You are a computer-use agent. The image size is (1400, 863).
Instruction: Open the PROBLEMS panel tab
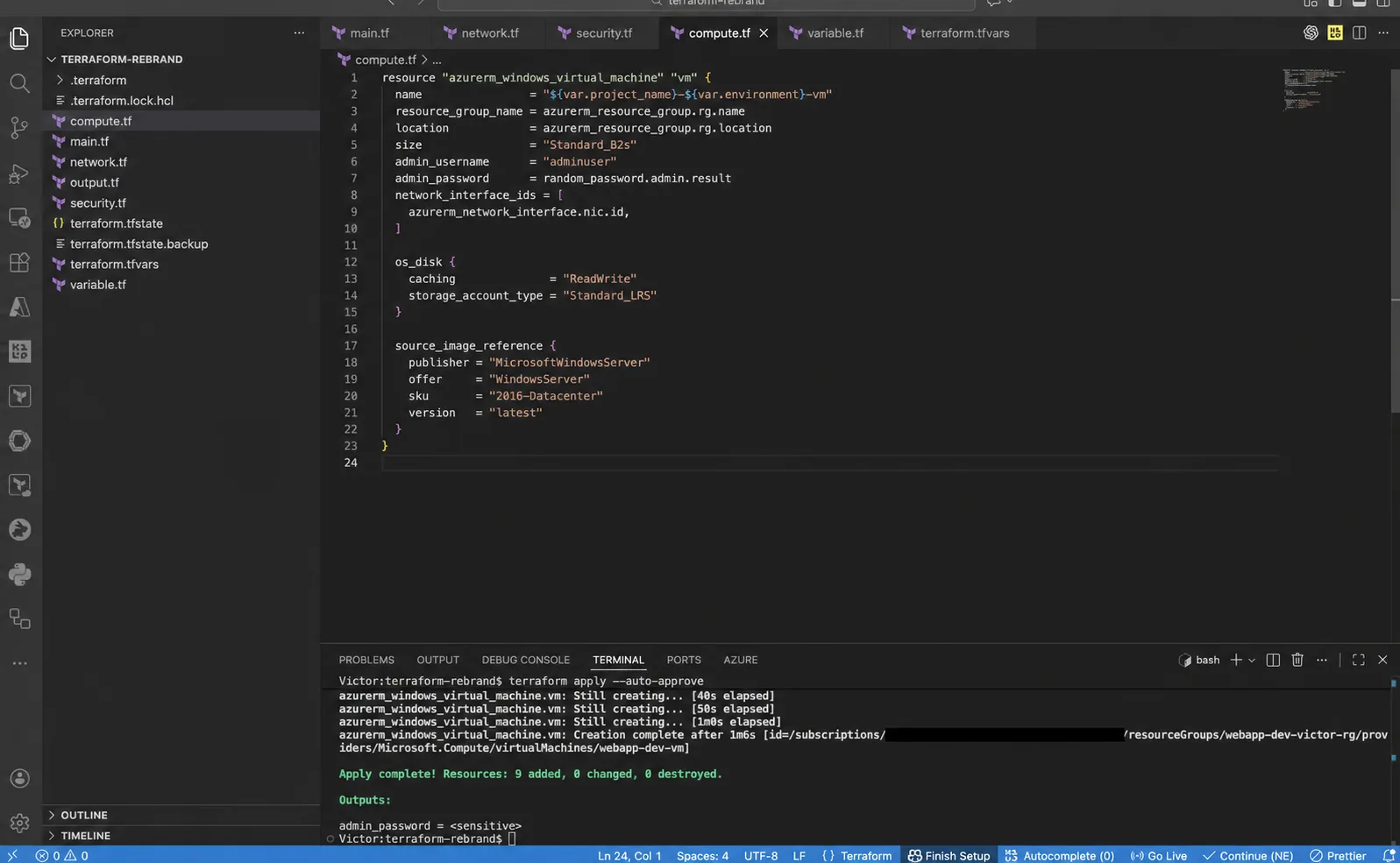click(366, 660)
